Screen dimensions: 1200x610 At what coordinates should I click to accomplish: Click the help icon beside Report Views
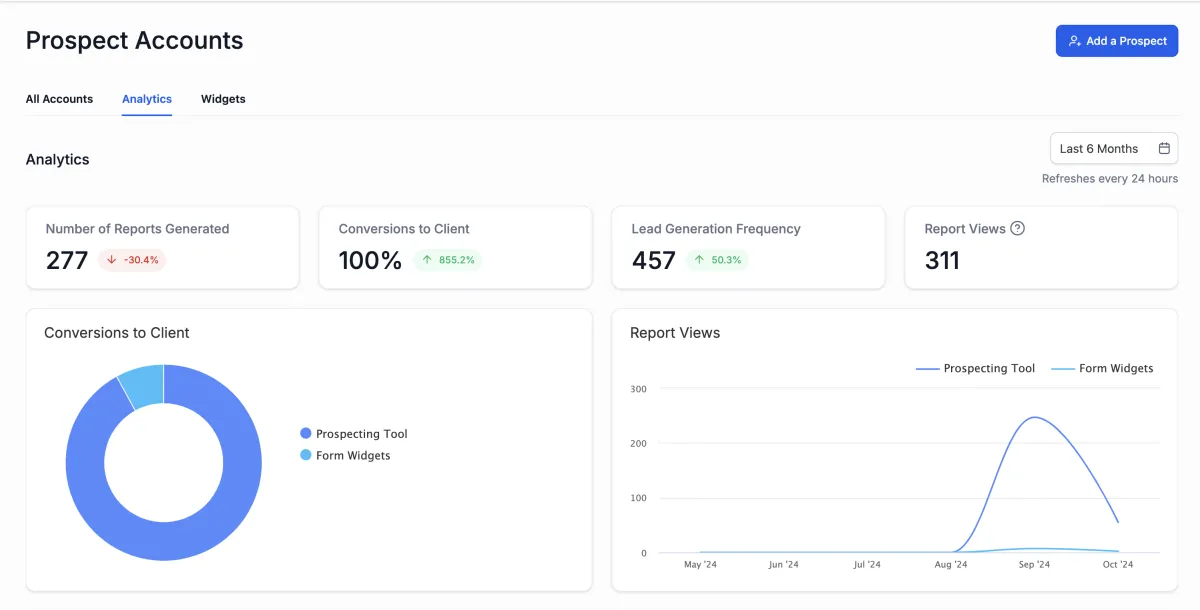coord(1018,228)
